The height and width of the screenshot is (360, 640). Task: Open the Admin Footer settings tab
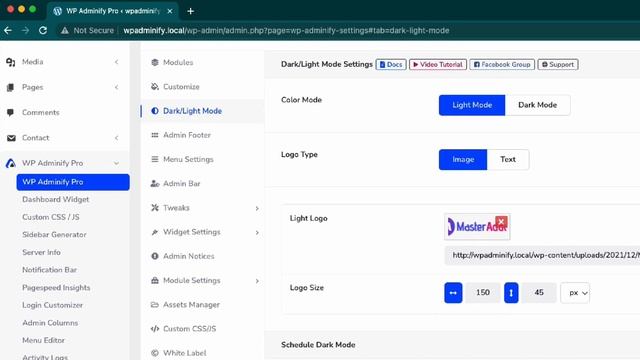[202, 135]
